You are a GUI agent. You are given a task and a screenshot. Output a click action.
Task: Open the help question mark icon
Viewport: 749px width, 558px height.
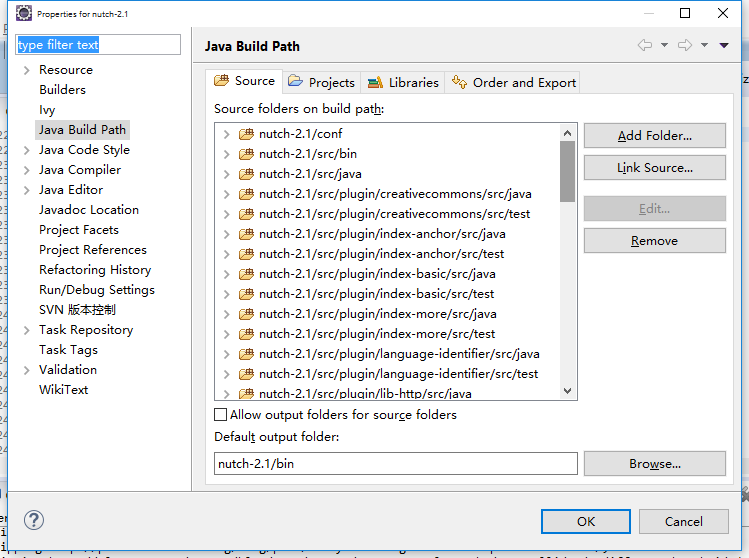[34, 520]
